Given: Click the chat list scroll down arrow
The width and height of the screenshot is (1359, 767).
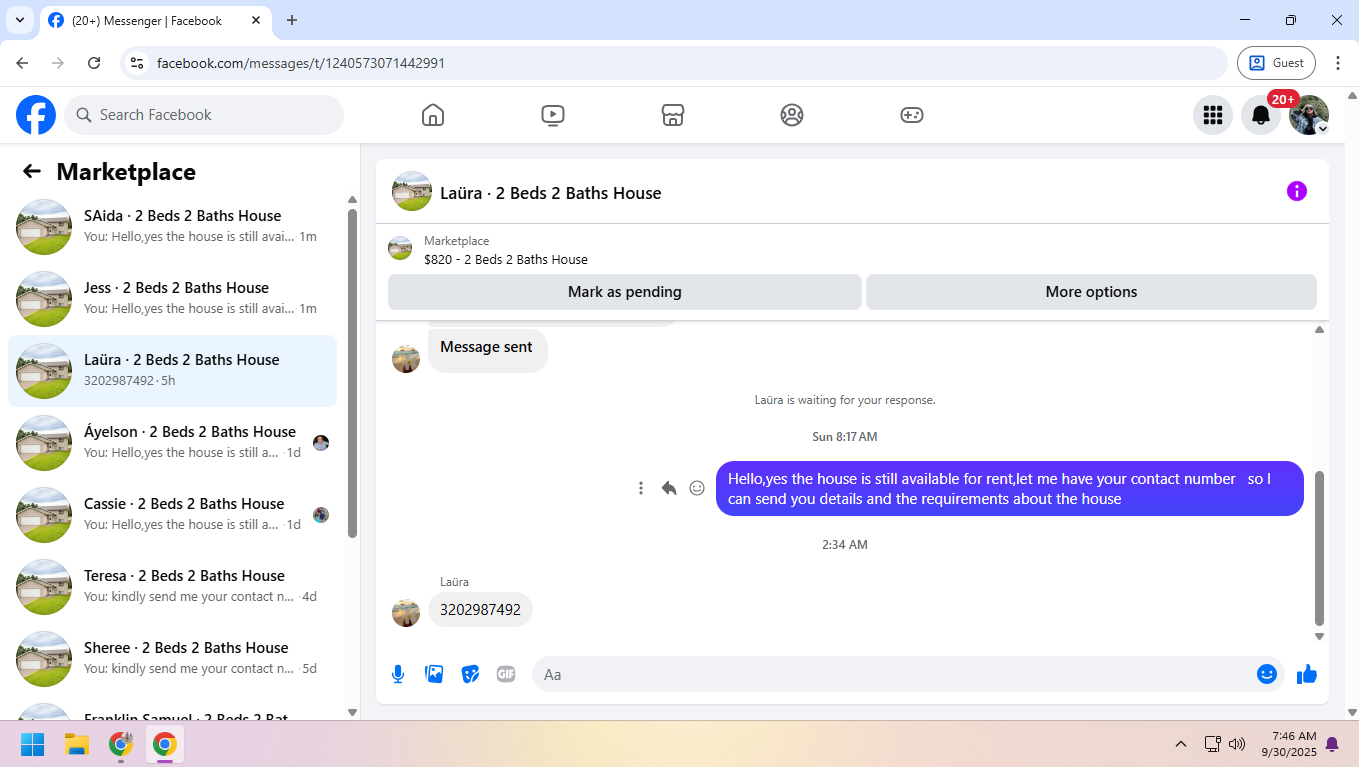Looking at the screenshot, I should click(x=352, y=712).
